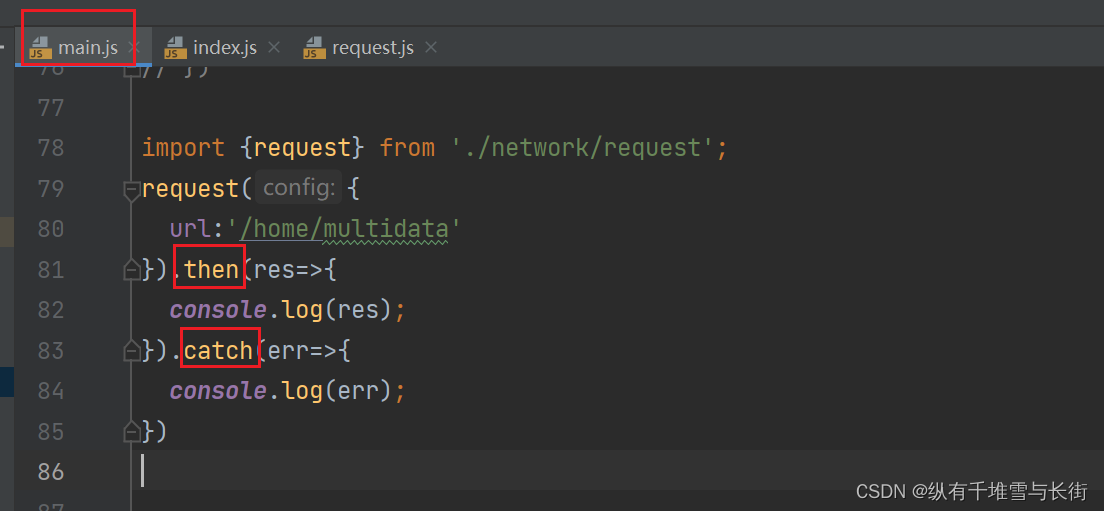Click line number 84 in the gutter

pyautogui.click(x=51, y=391)
